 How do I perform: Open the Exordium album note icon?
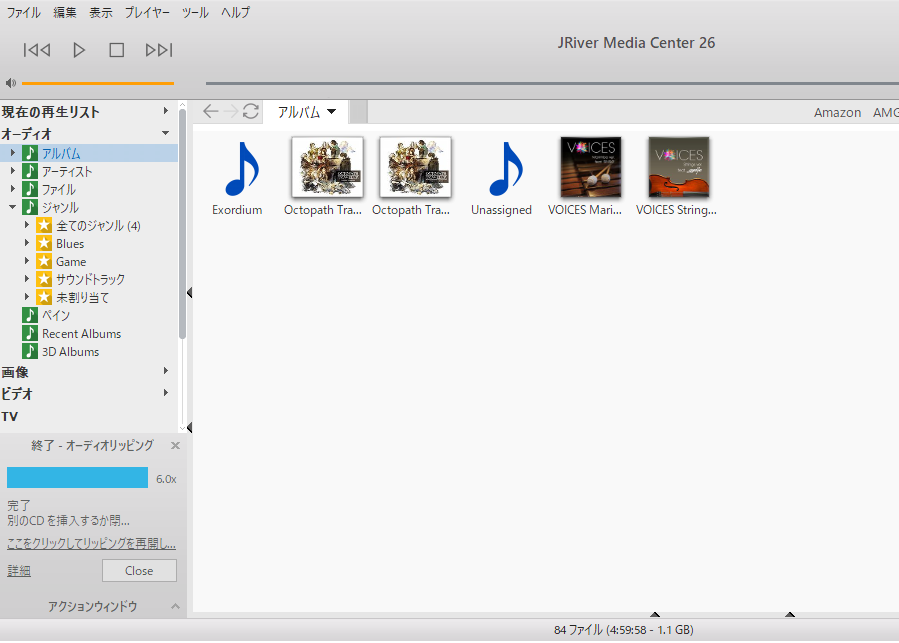(241, 169)
